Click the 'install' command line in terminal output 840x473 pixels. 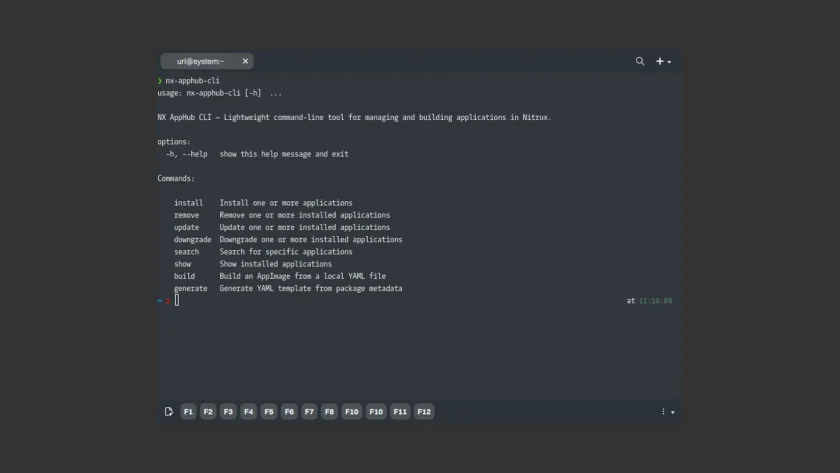(x=263, y=203)
